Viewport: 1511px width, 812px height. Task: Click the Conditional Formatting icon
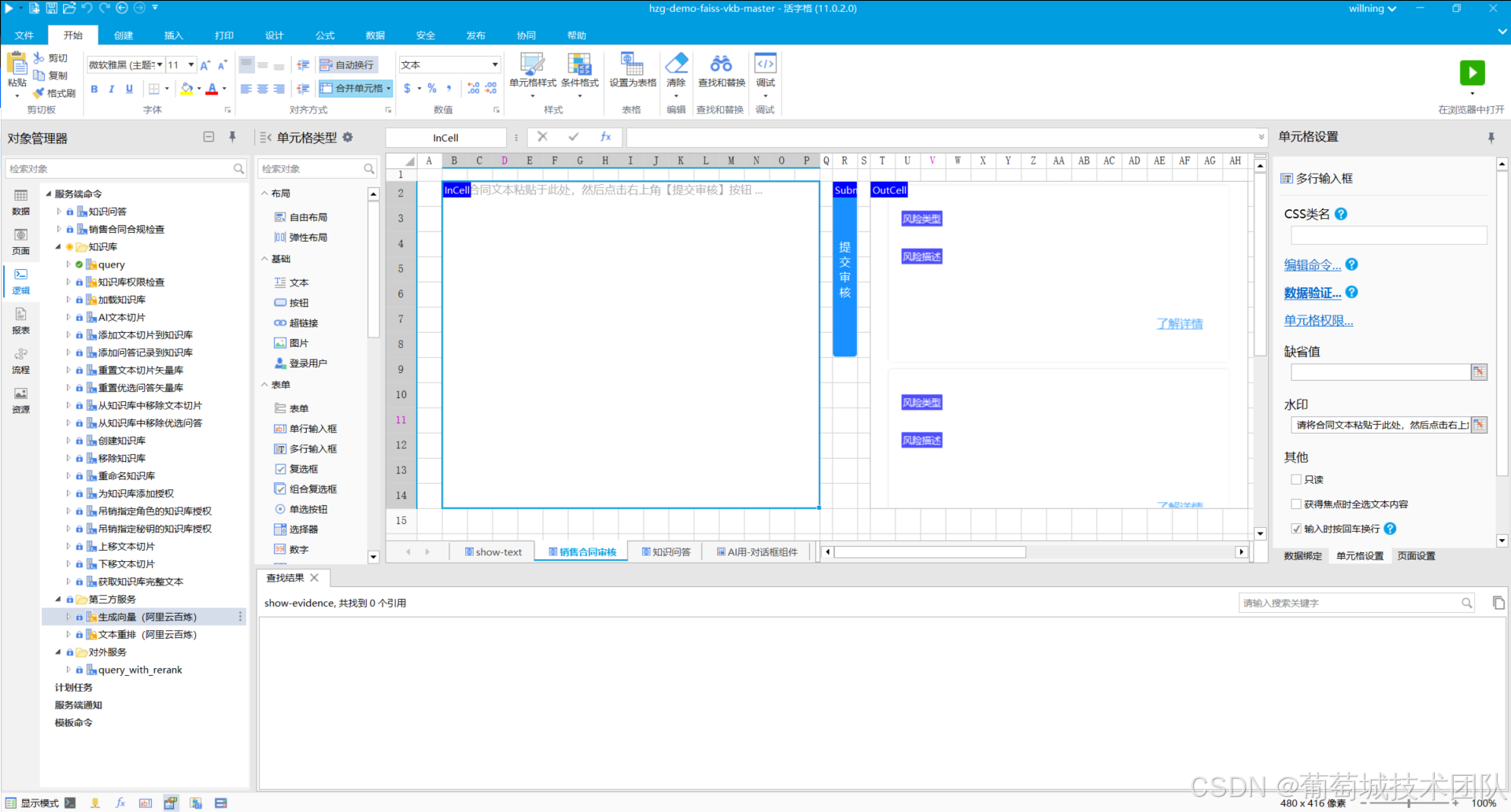click(579, 65)
